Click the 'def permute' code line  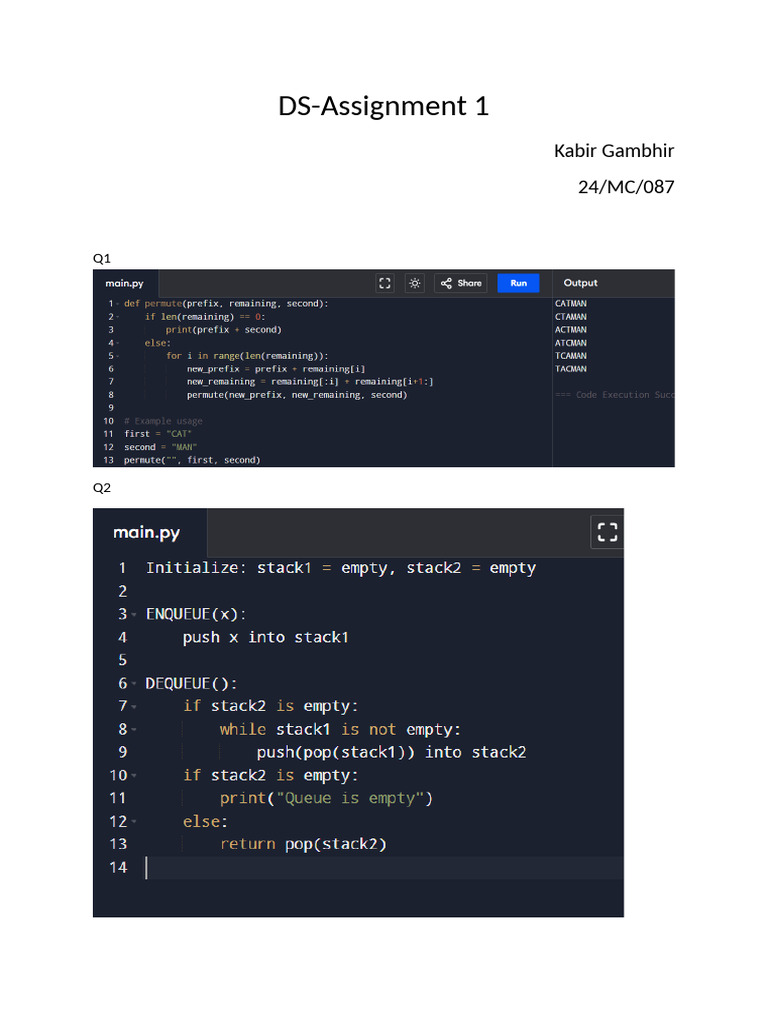pyautogui.click(x=226, y=304)
